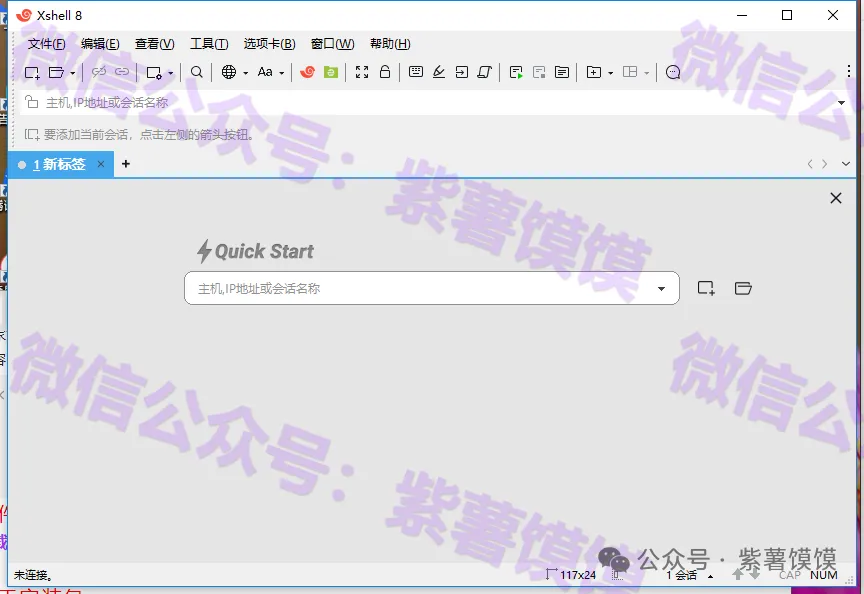Screen dimensions: 864x594
Task: Click the Quick Start host input field
Action: pyautogui.click(x=420, y=288)
